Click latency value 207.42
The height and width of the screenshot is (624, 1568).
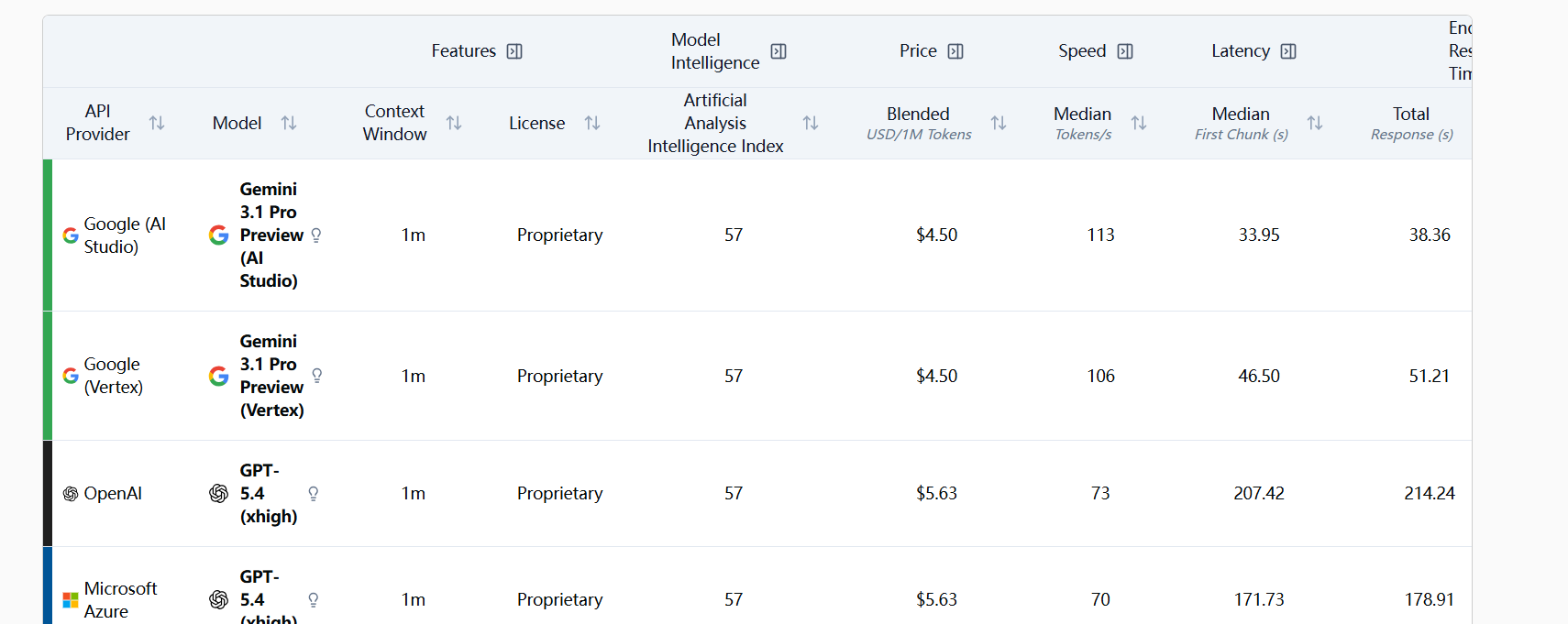pyautogui.click(x=1259, y=494)
